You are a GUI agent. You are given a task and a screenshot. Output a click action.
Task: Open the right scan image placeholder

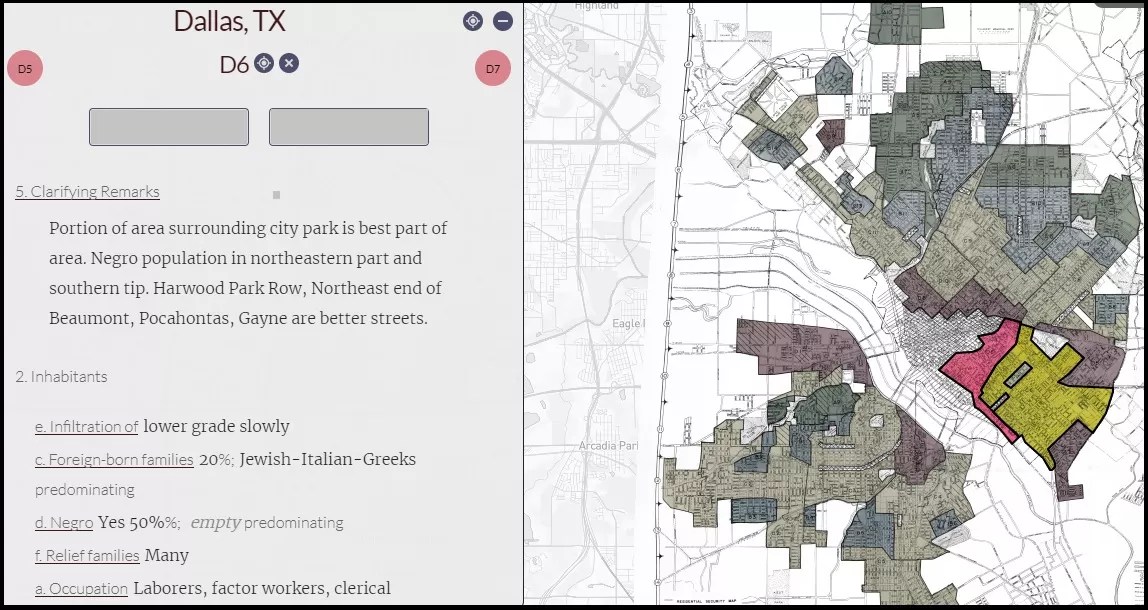coord(348,126)
